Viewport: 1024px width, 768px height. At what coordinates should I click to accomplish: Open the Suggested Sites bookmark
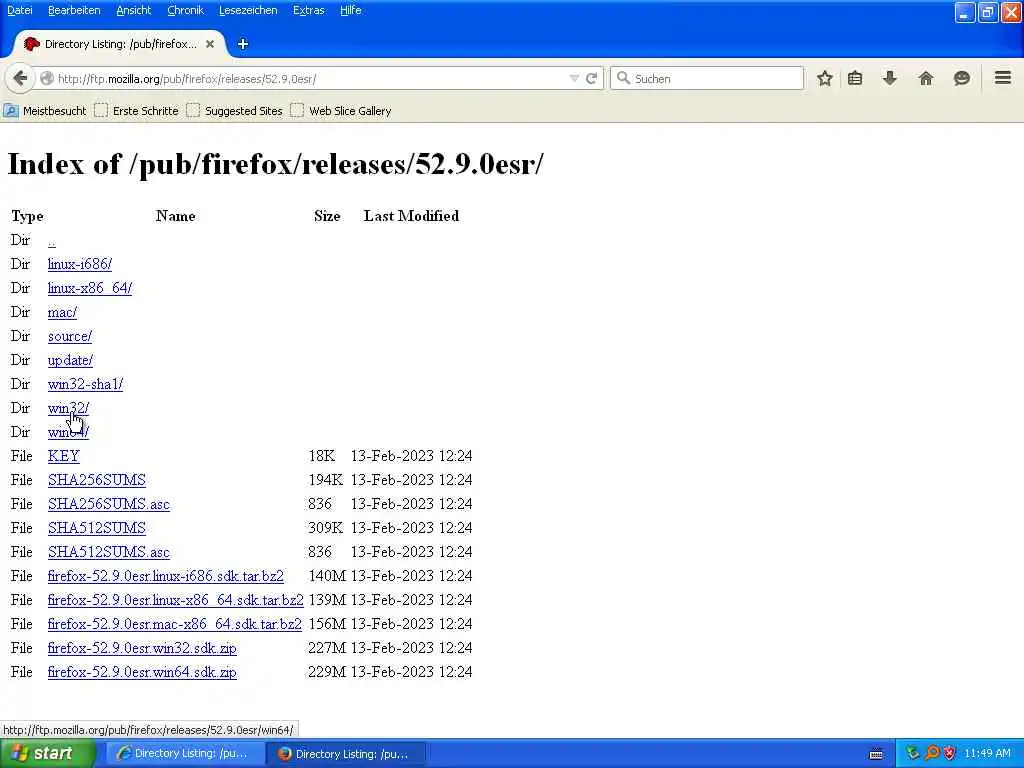(x=234, y=111)
